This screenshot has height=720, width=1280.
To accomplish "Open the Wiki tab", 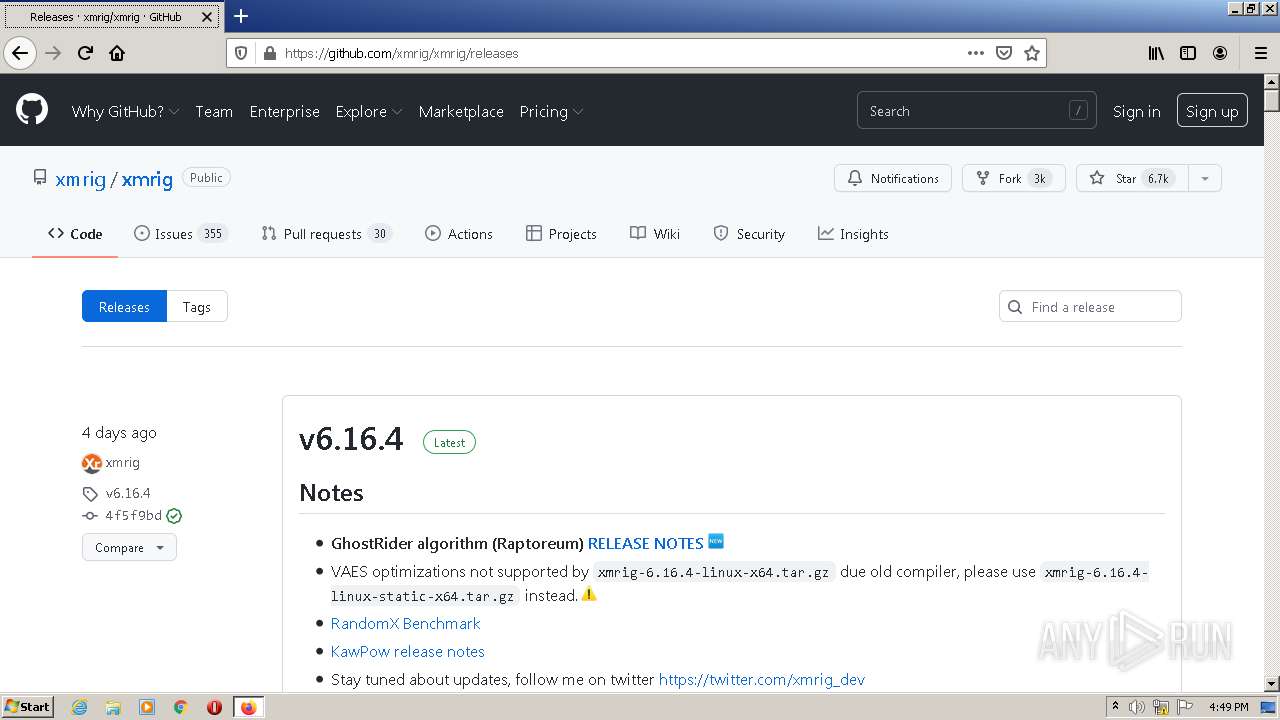I will 655,234.
